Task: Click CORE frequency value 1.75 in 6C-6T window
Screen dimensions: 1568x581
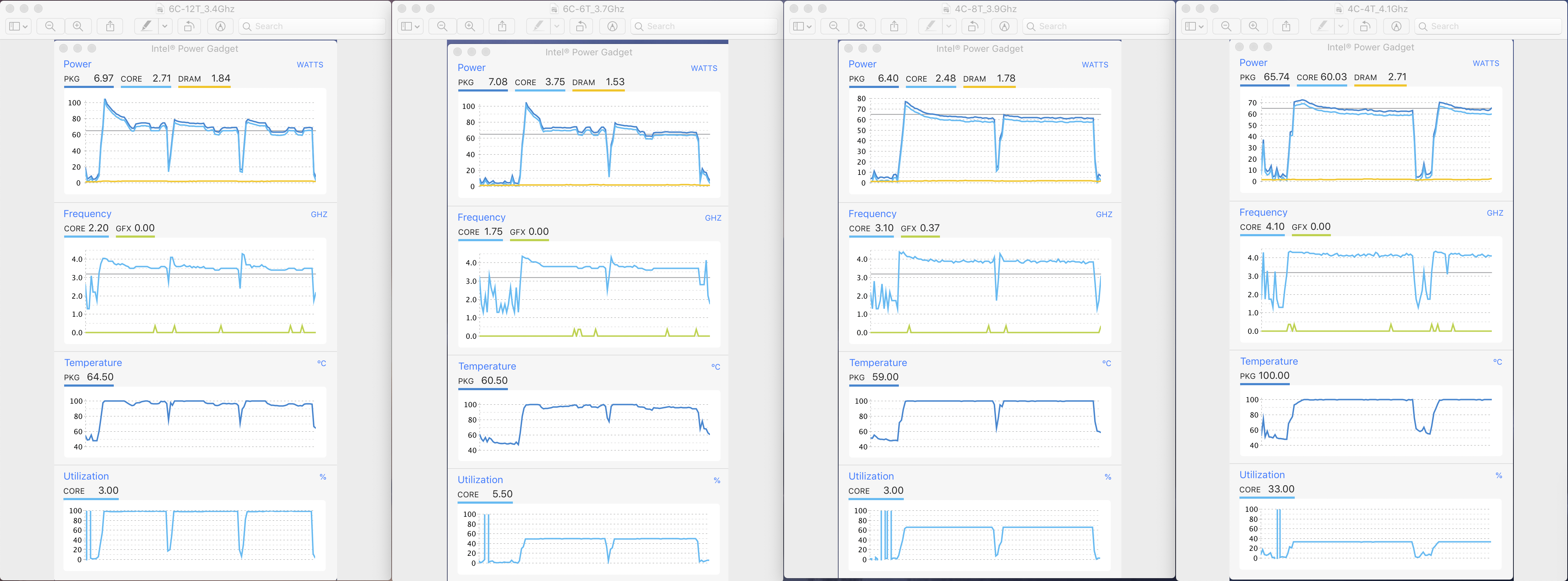Action: (x=493, y=231)
